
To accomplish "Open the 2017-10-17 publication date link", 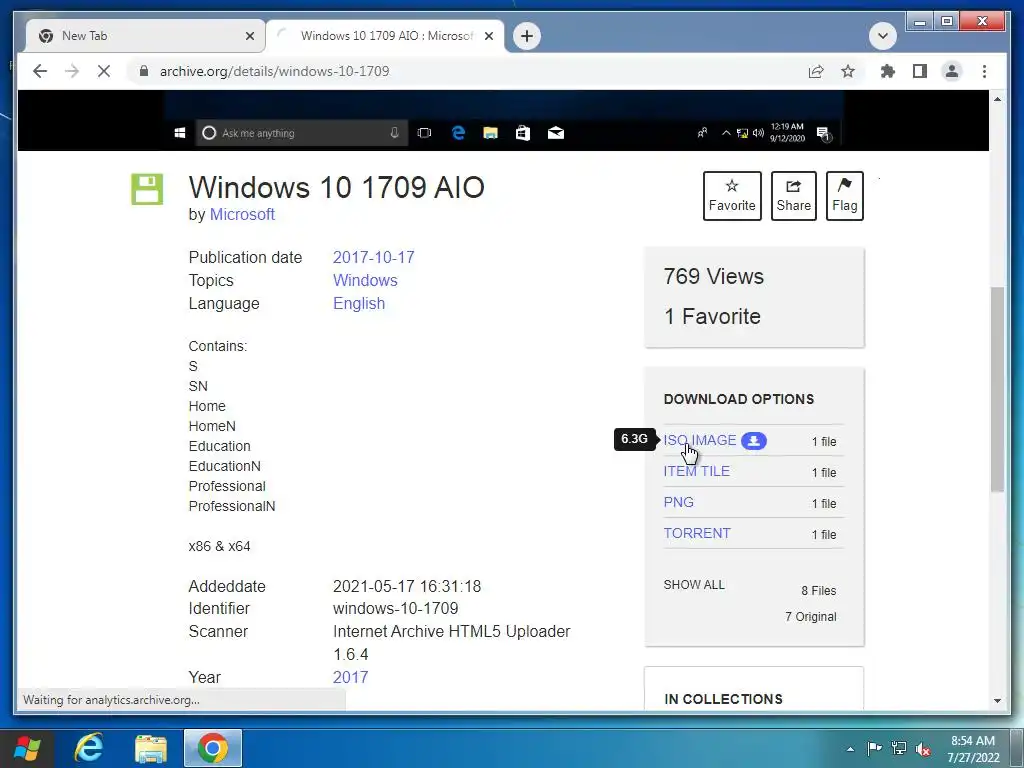I will 374,257.
